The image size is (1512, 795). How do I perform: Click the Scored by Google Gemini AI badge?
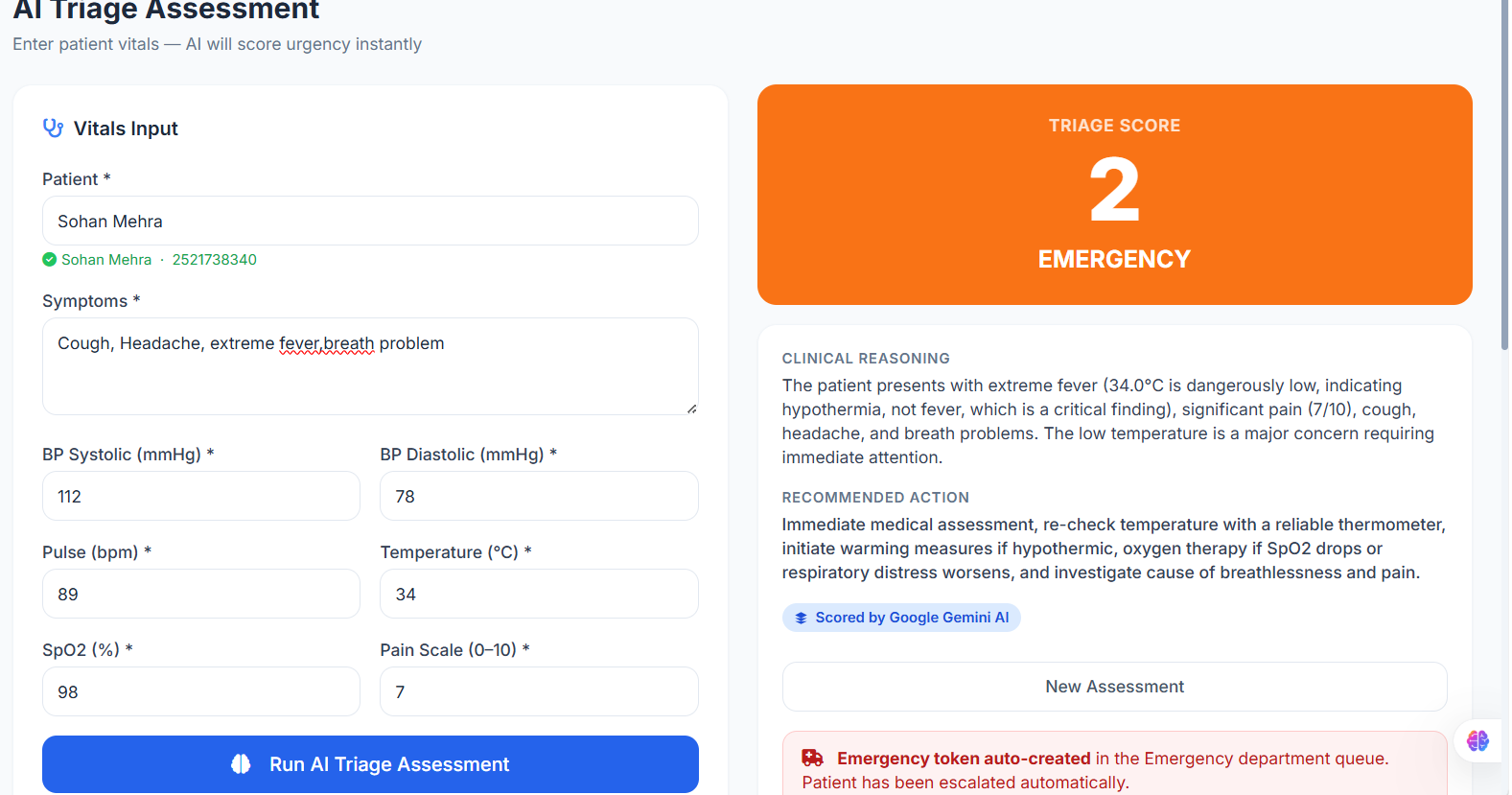click(x=901, y=618)
